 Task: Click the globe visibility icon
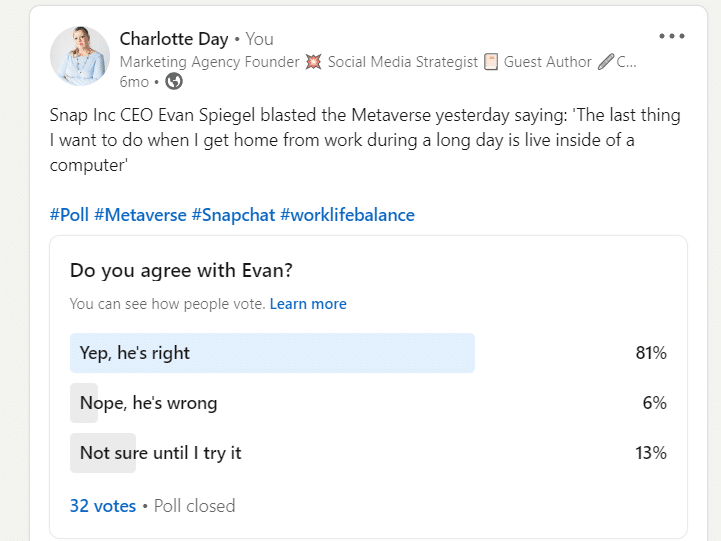click(x=174, y=82)
